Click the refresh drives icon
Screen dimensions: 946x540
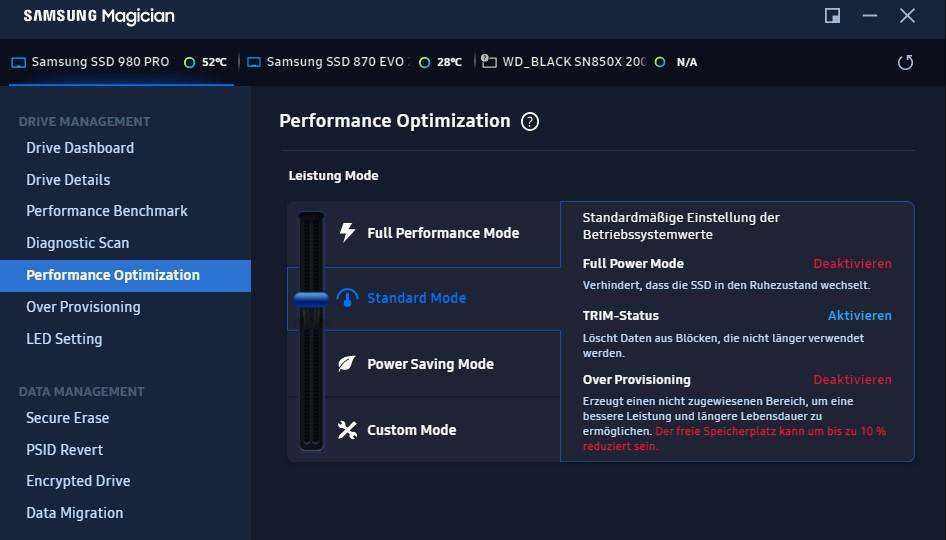click(905, 62)
